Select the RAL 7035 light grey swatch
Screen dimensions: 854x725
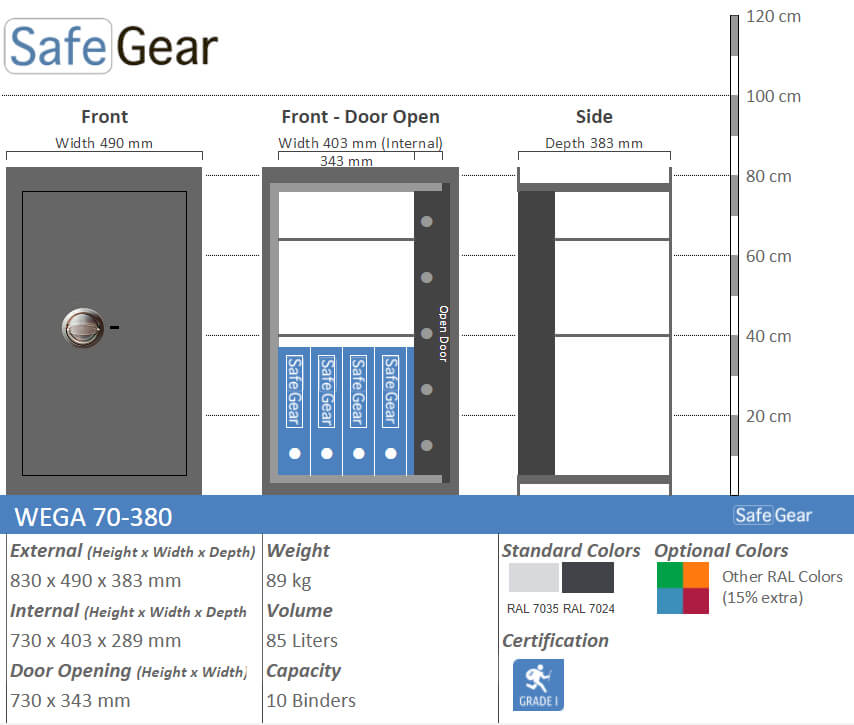533,577
